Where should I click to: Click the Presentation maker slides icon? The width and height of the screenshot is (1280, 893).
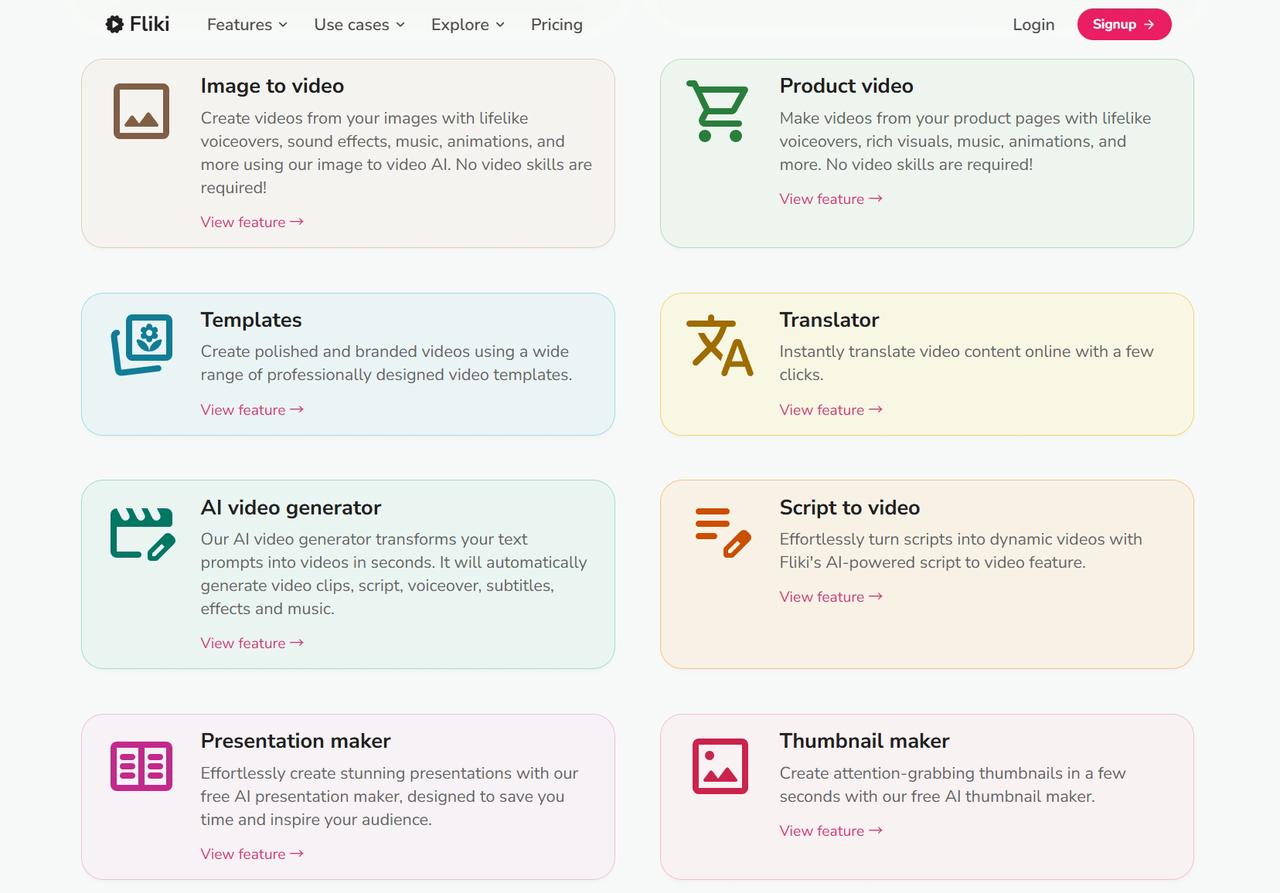141,766
